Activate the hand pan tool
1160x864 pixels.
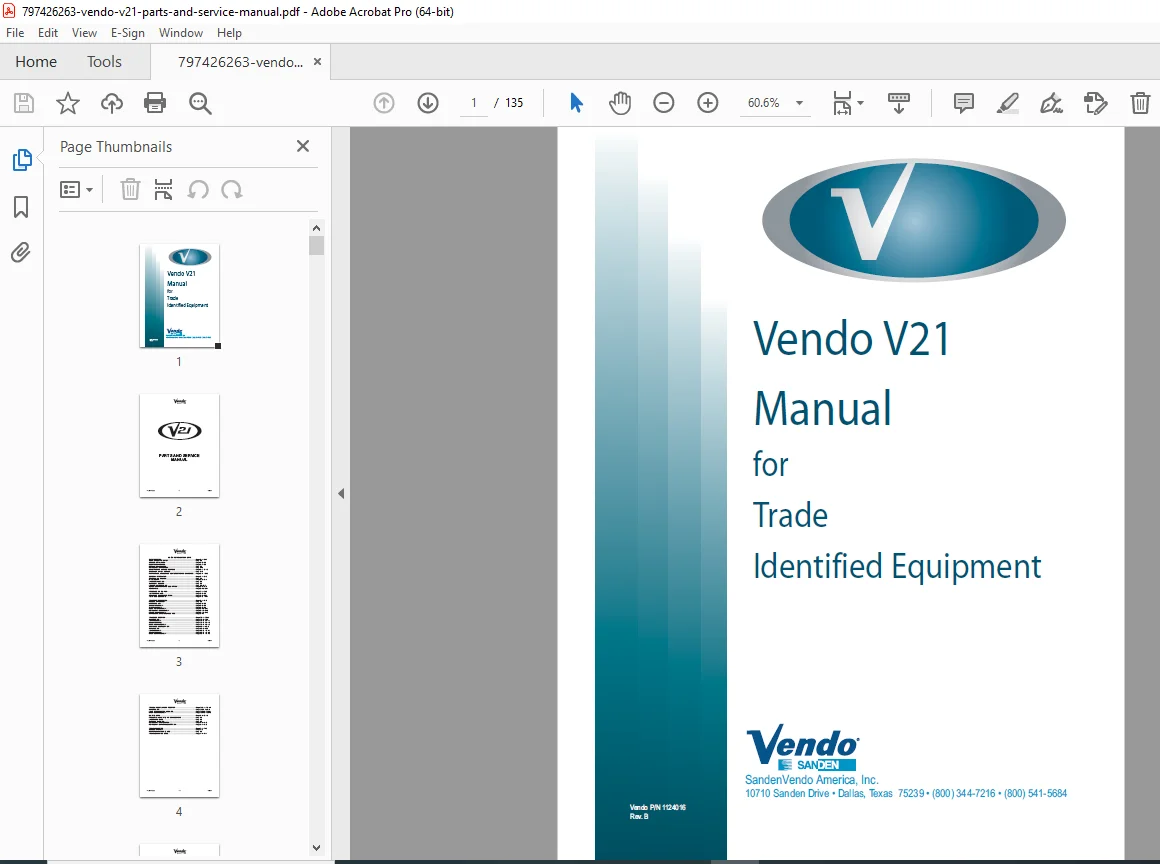pyautogui.click(x=620, y=103)
